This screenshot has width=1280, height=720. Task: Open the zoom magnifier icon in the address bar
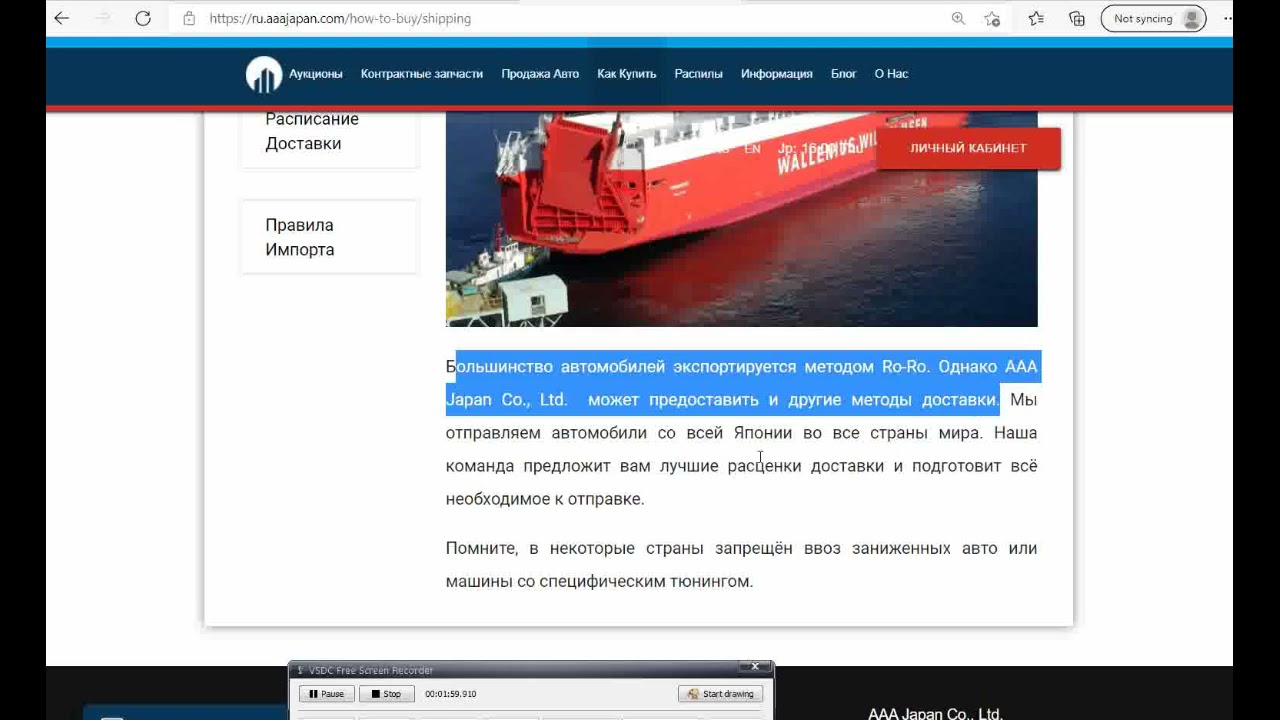pos(958,18)
